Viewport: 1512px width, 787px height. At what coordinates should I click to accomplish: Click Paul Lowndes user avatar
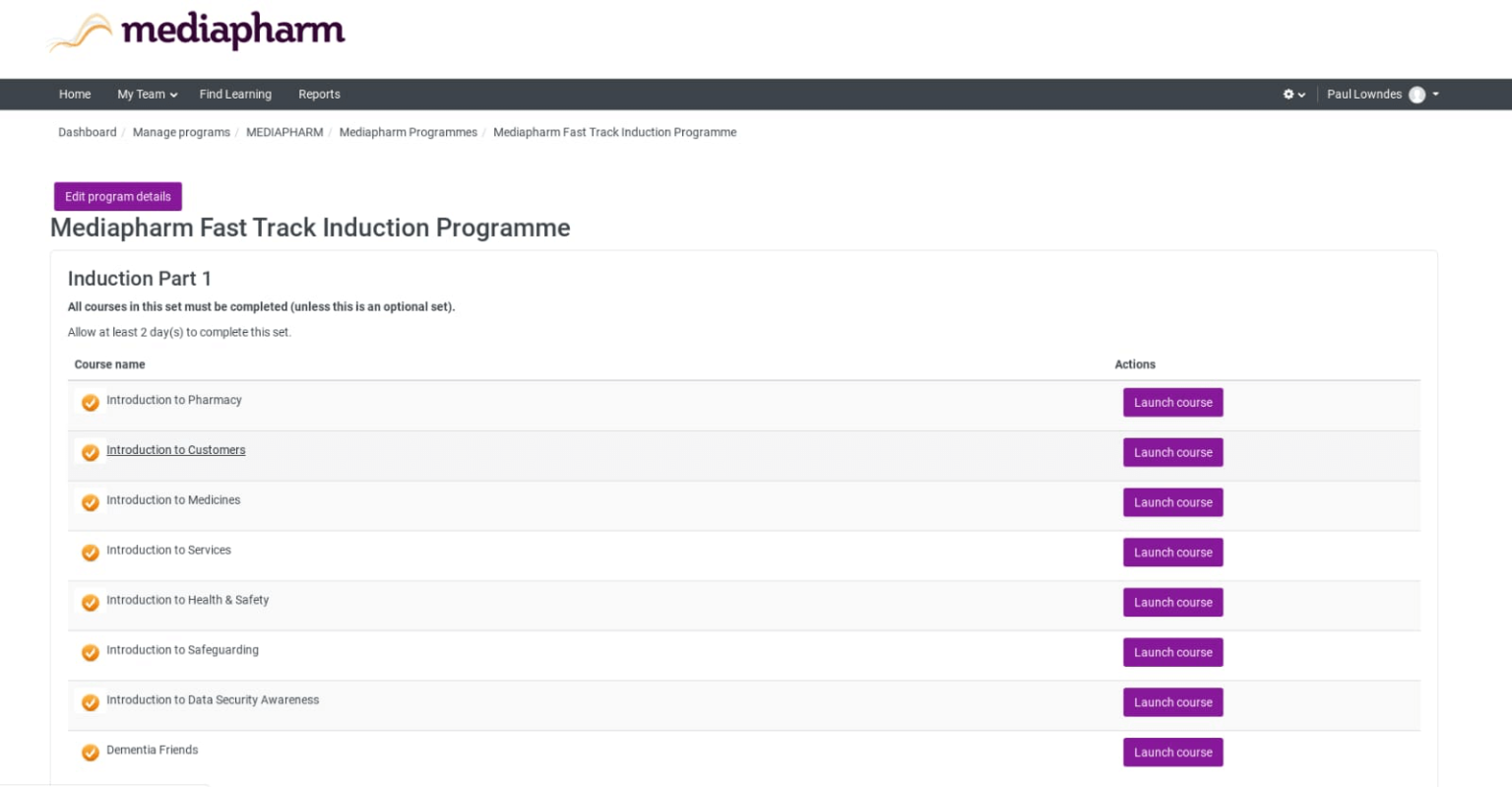[1417, 95]
